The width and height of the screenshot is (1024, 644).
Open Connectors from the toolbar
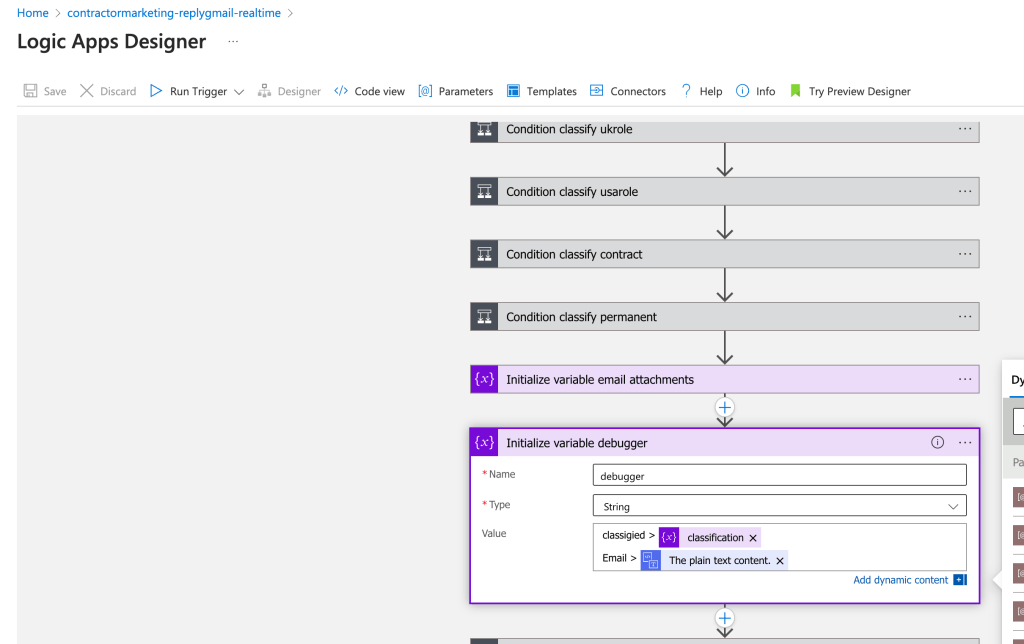coord(628,91)
